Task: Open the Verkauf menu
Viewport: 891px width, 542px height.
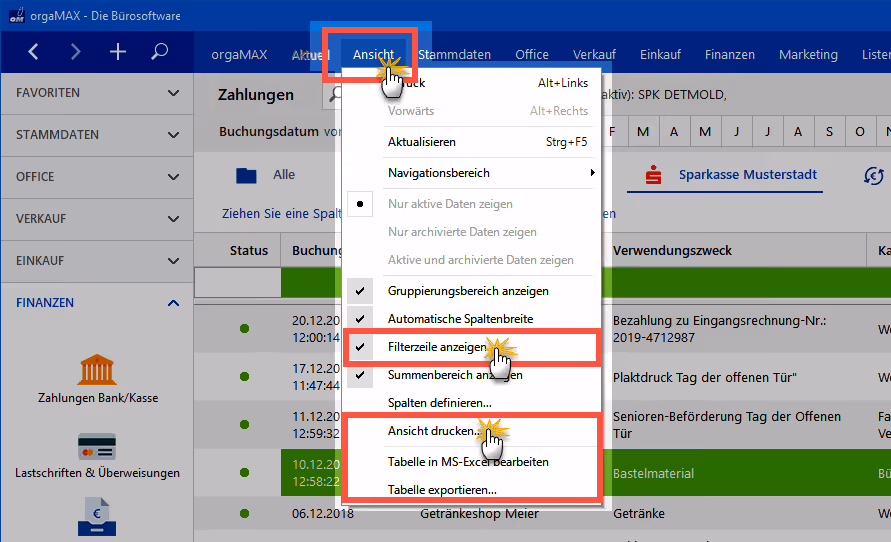Action: coord(594,55)
